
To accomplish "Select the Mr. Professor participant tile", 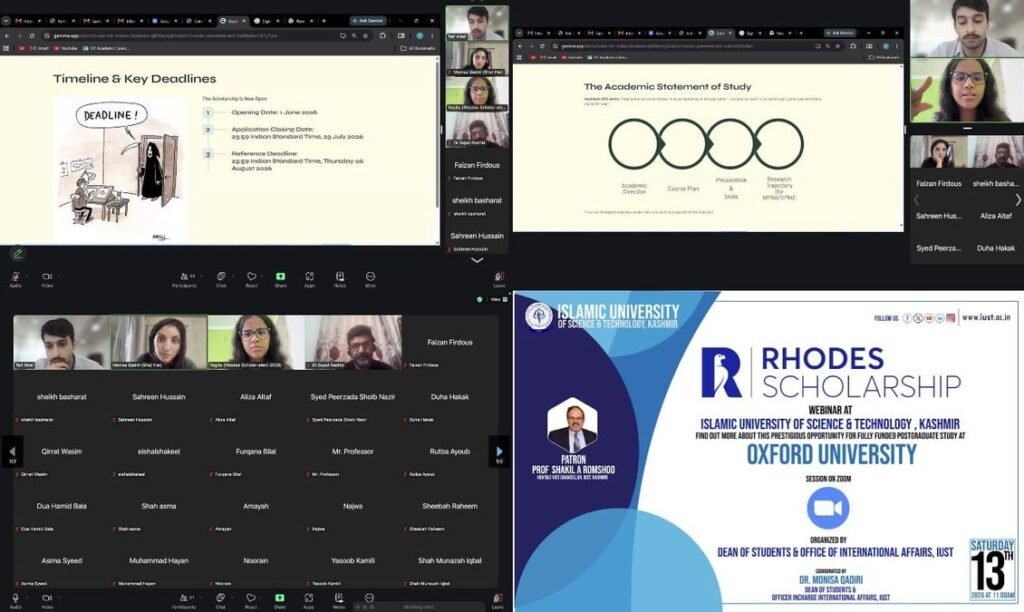I will [353, 452].
